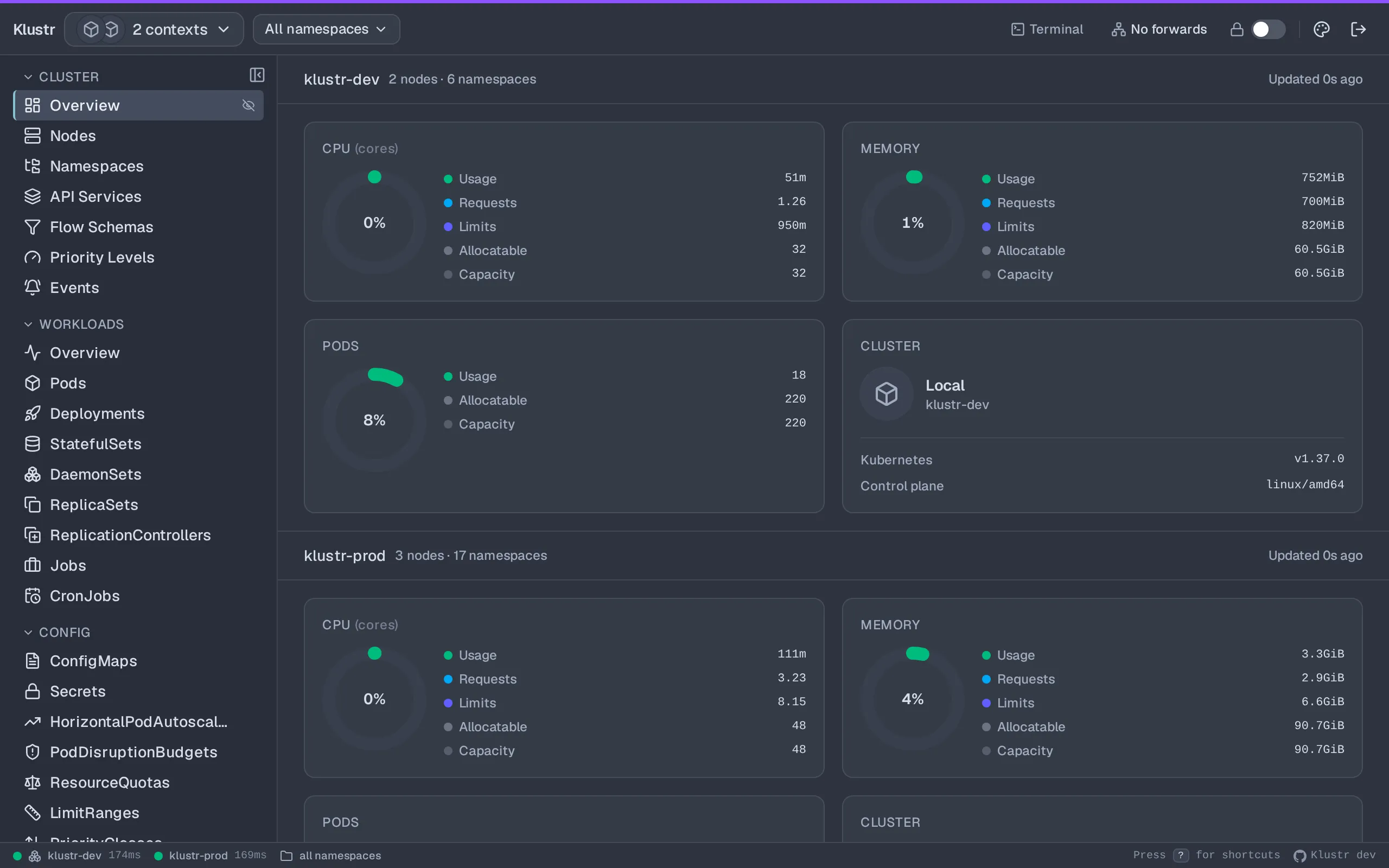The width and height of the screenshot is (1389, 868).
Task: Collapse the sidebar panel icon
Action: pyautogui.click(x=257, y=75)
